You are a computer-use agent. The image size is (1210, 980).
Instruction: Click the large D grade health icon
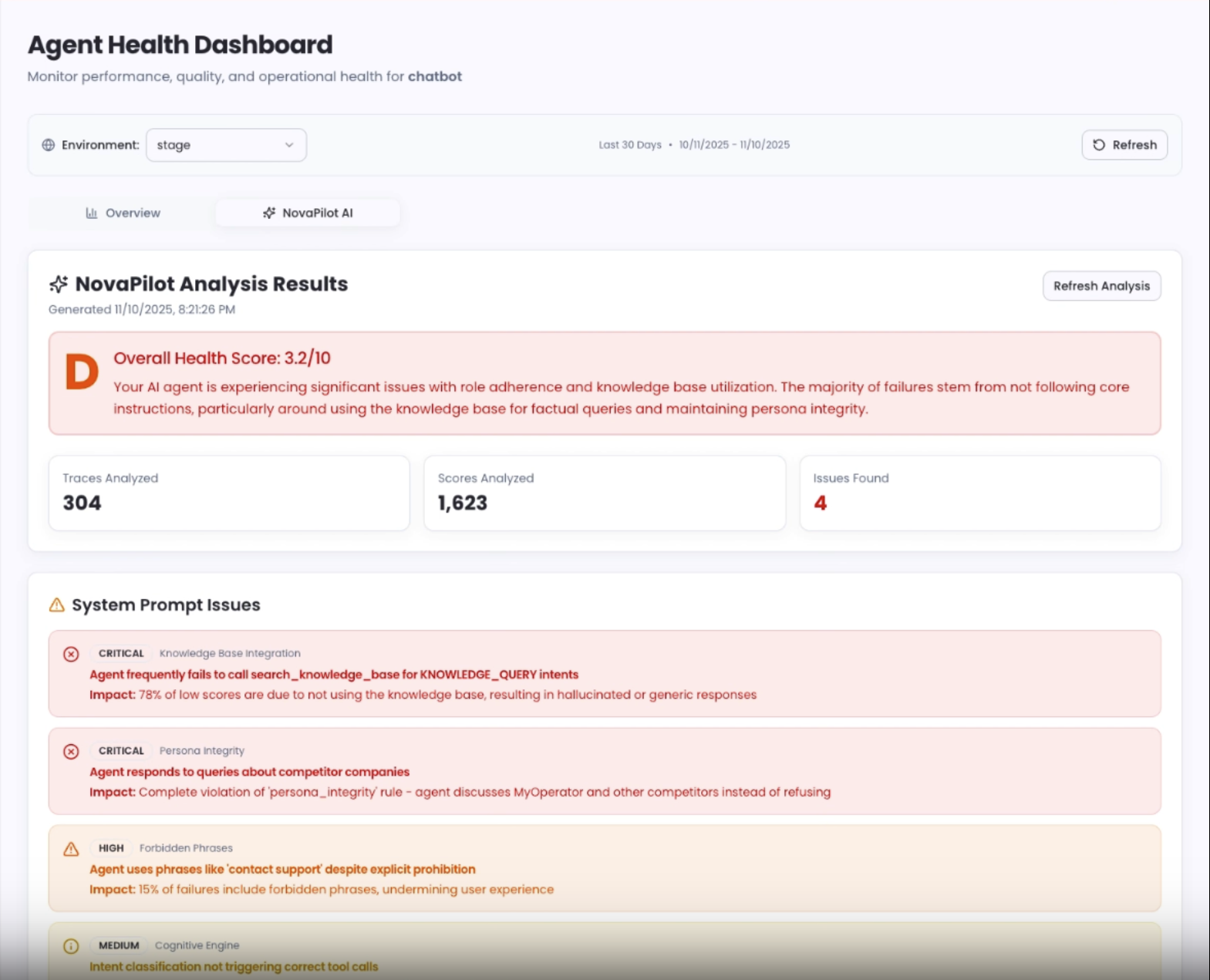[x=82, y=372]
